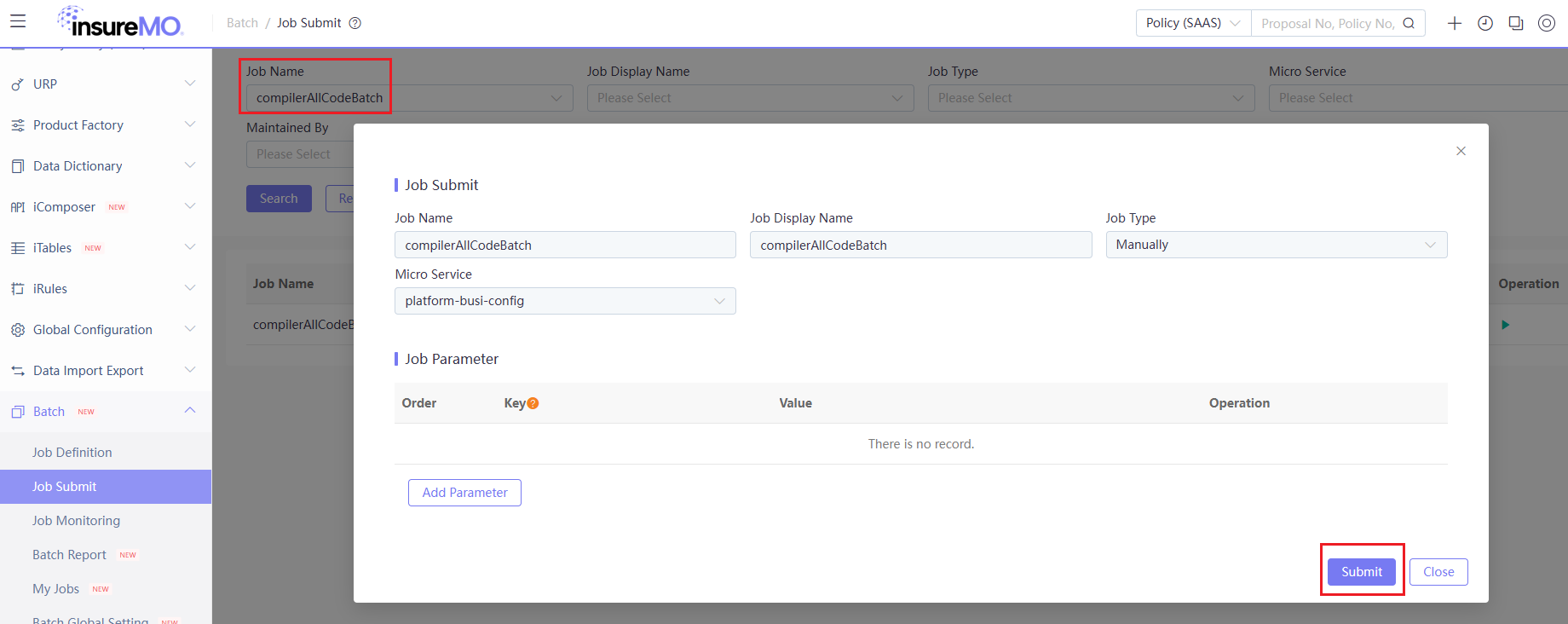The width and height of the screenshot is (1568, 624).
Task: Click the Order column header
Action: (x=419, y=403)
